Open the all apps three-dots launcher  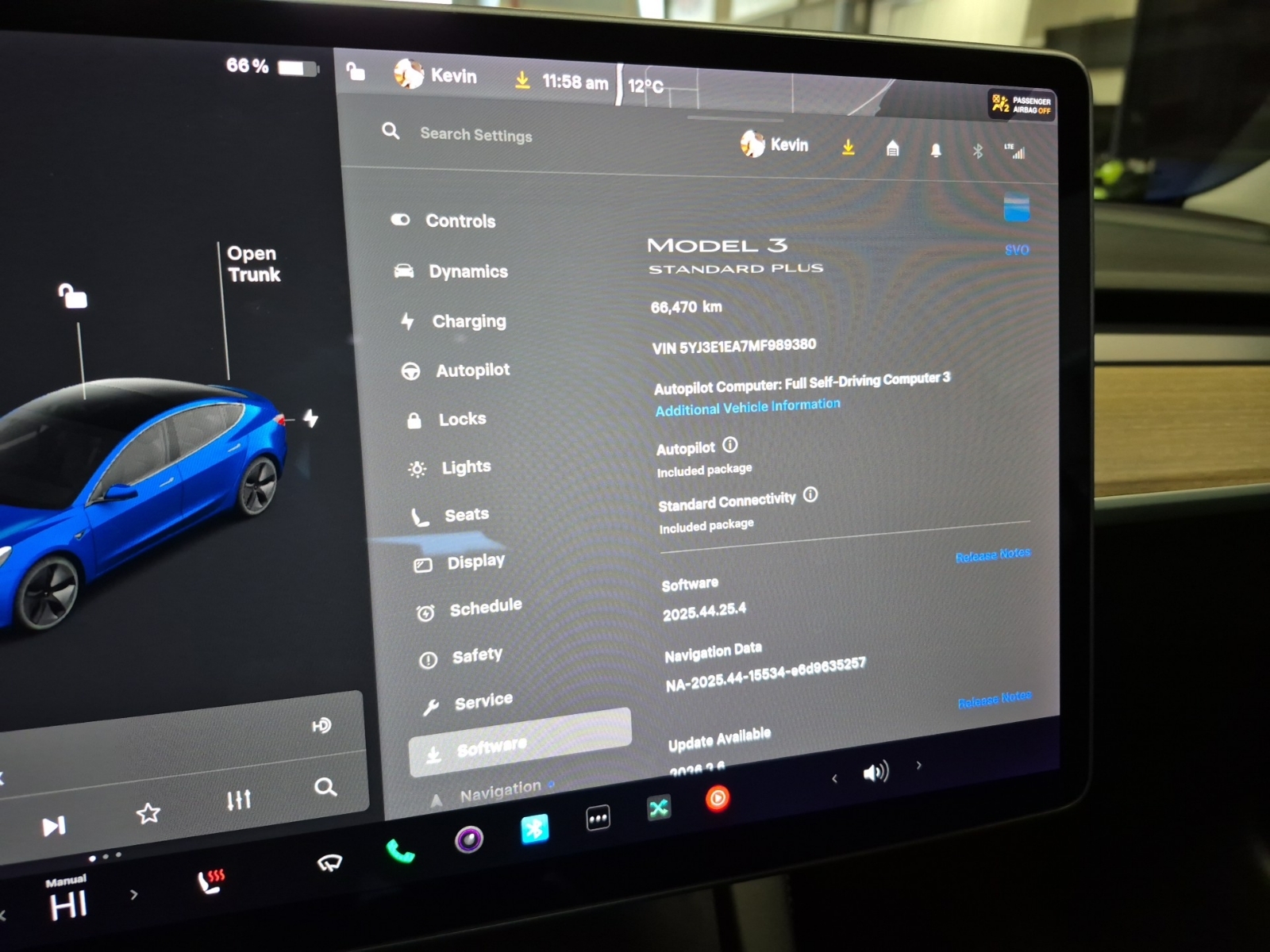tap(598, 818)
